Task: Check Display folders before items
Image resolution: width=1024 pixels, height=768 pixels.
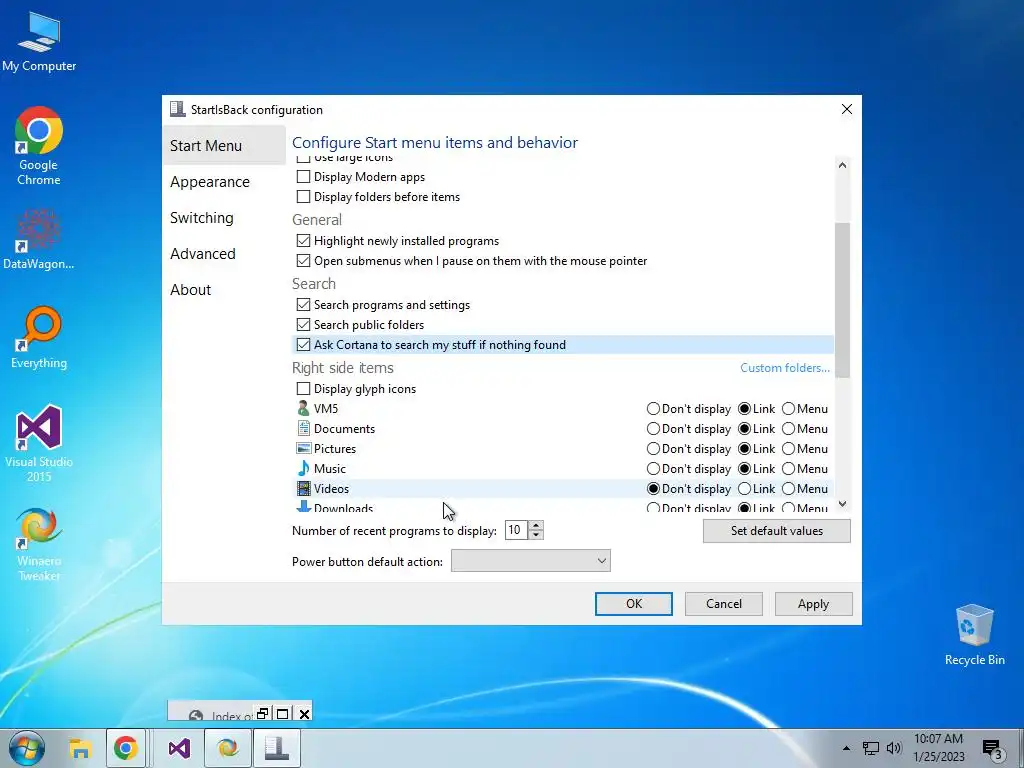Action: (303, 197)
